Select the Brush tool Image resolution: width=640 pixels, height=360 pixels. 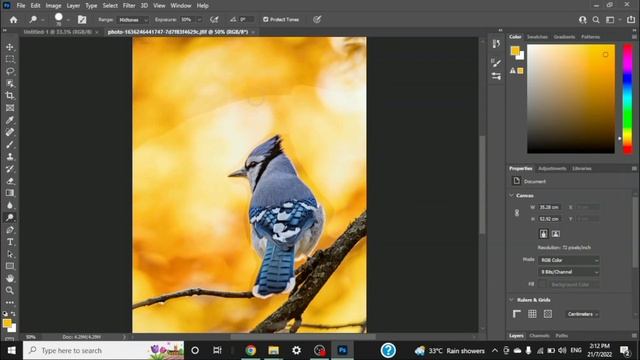[x=10, y=144]
